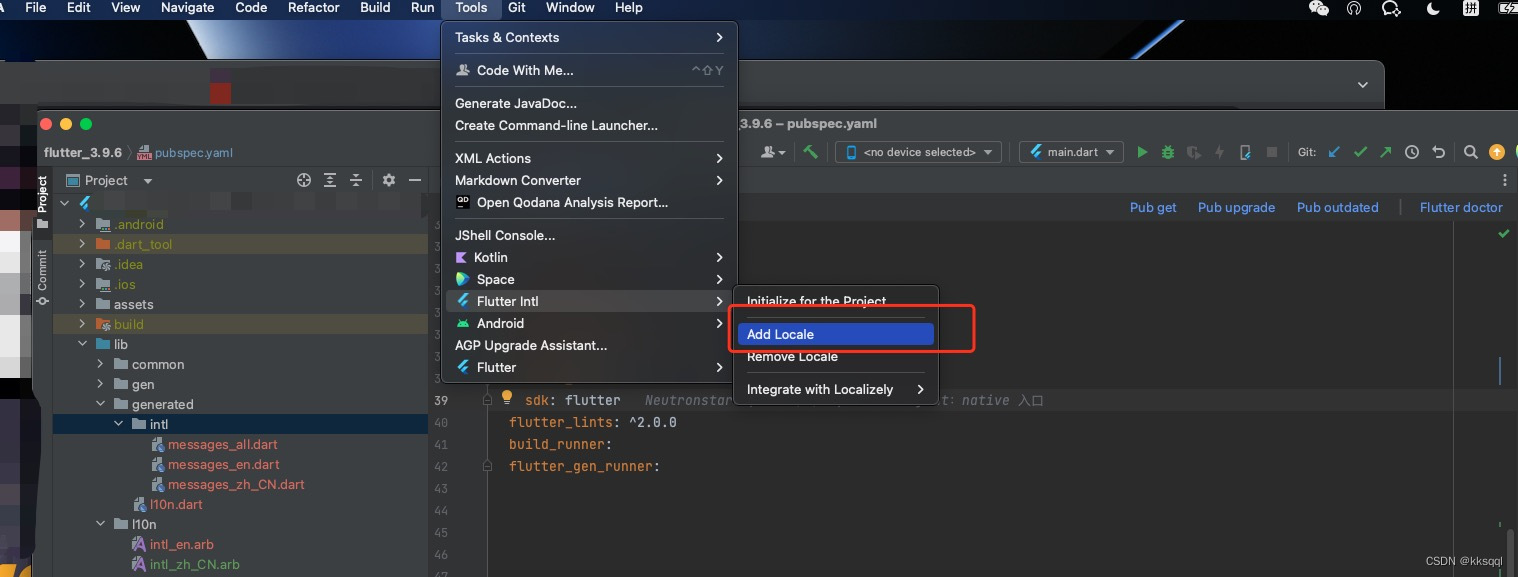Expand the .idea folder arrow
The width and height of the screenshot is (1518, 577).
coord(83,264)
